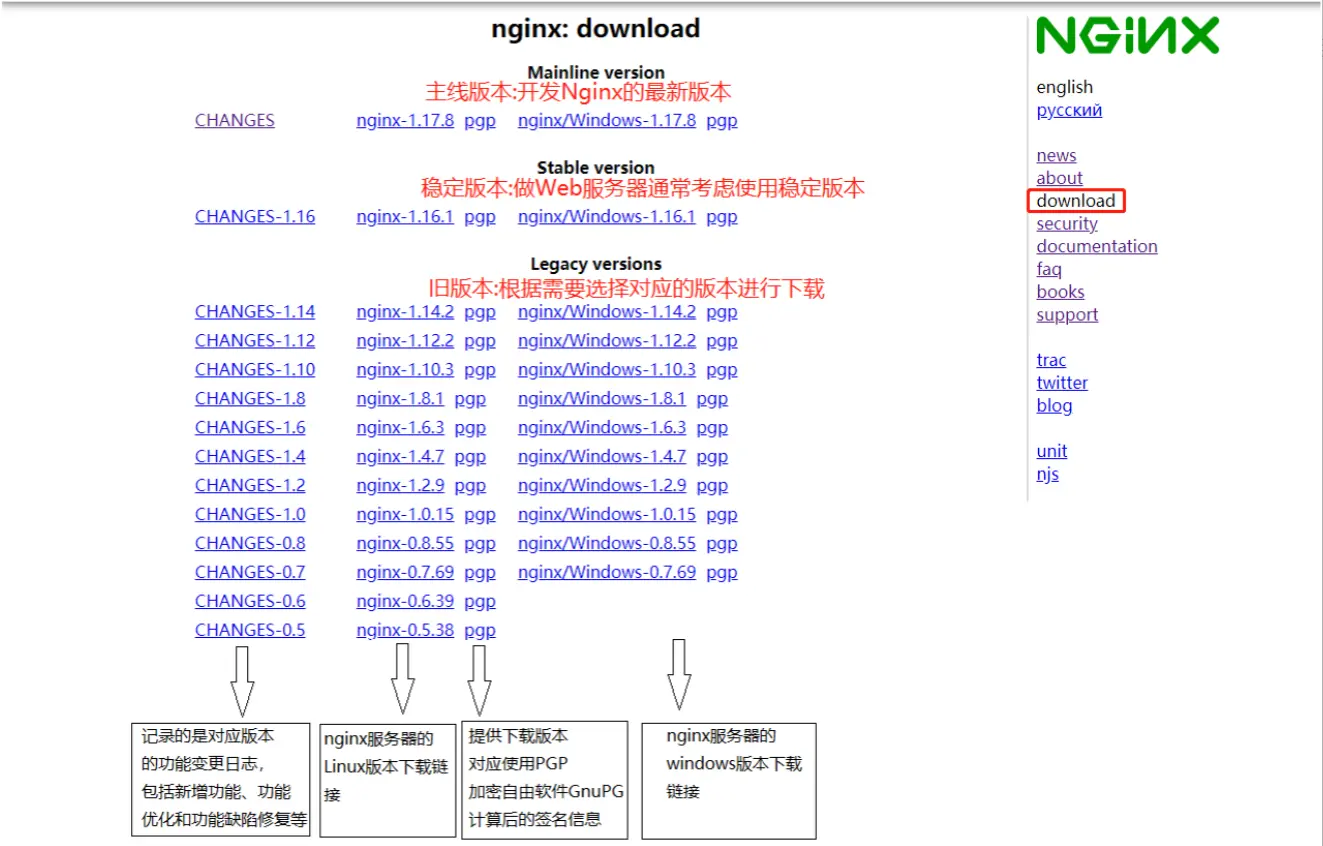Download nginx-1.2.9 source
Screen dimensions: 1323x846
click(x=400, y=485)
